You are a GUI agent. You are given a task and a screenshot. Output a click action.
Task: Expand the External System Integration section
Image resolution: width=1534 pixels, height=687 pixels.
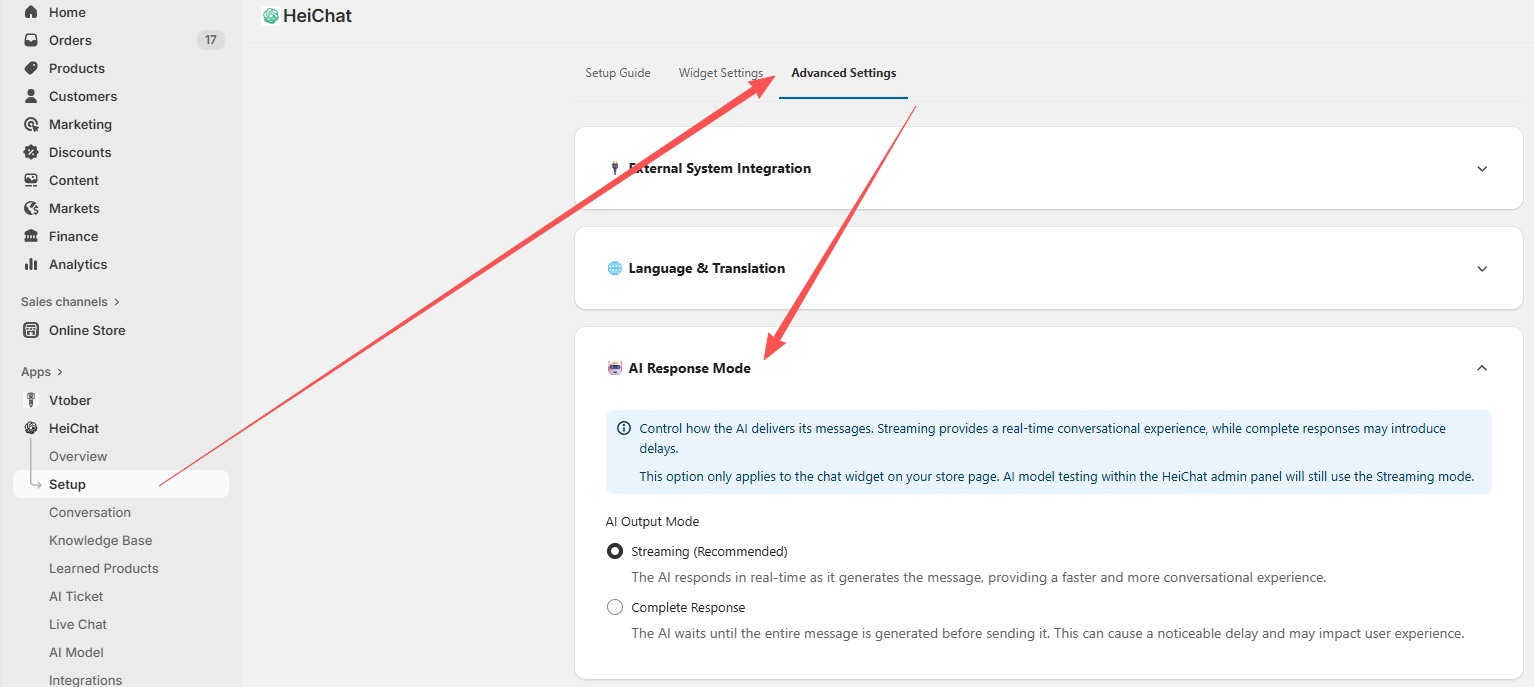click(1481, 168)
